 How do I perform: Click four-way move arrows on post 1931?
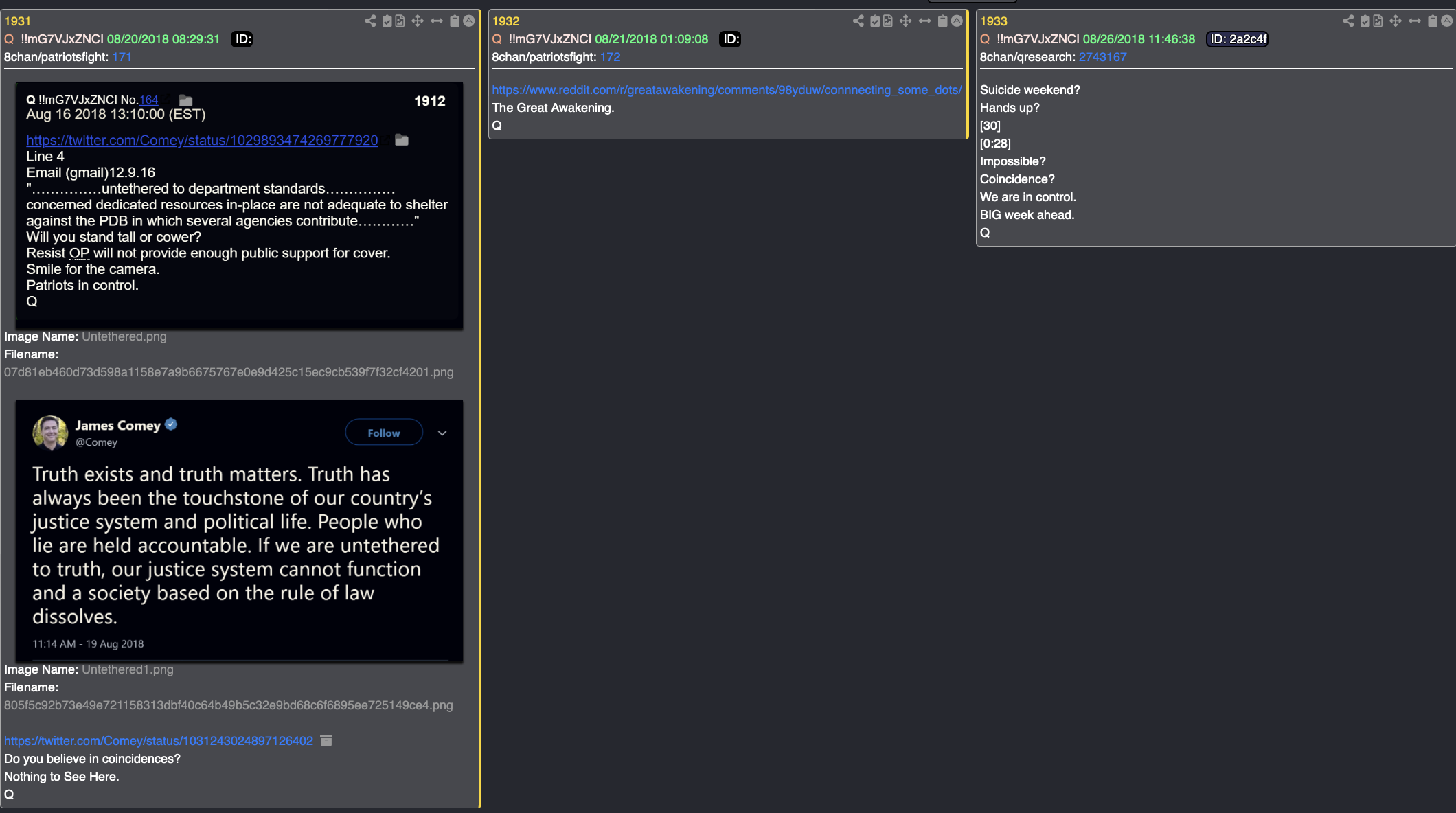click(418, 21)
